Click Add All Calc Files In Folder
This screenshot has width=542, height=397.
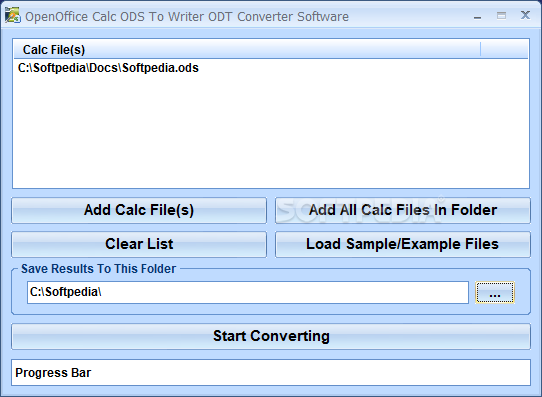coord(403,210)
